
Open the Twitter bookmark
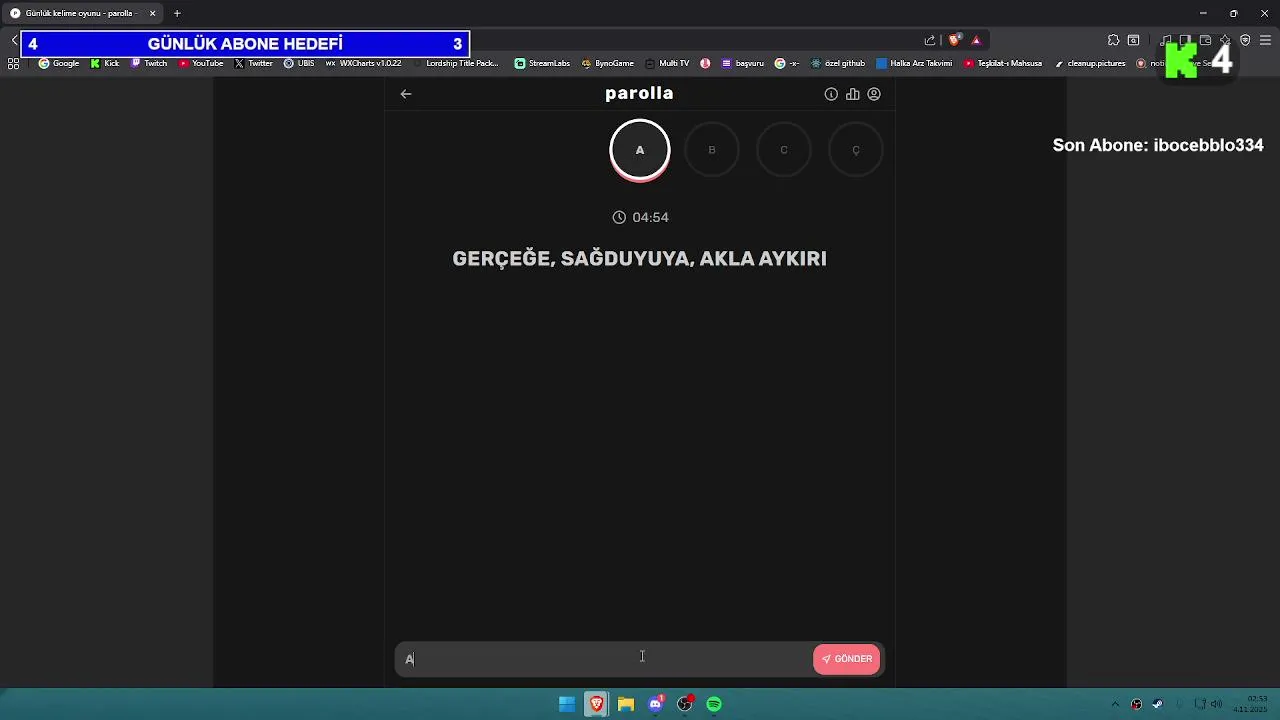pos(254,63)
